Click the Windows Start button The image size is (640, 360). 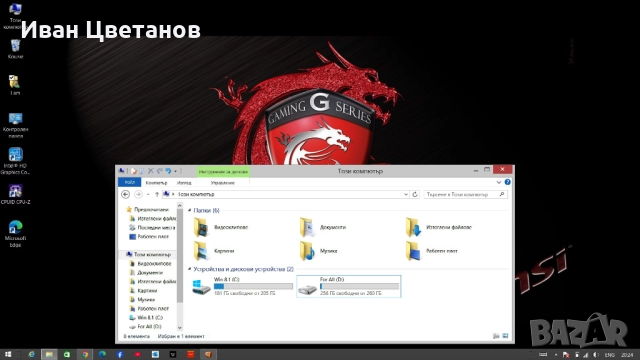(x=7, y=354)
